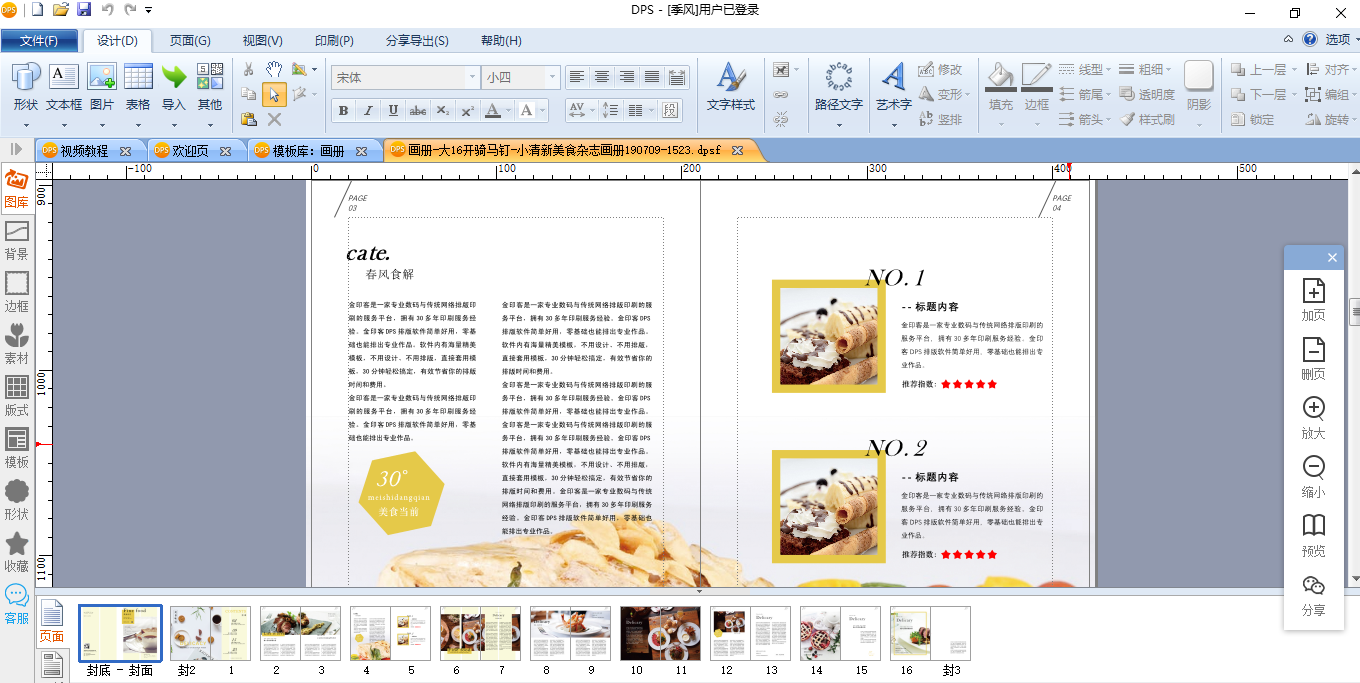Viewport: 1360px width, 683px height.
Task: Toggle bold text formatting
Action: pyautogui.click(x=343, y=110)
